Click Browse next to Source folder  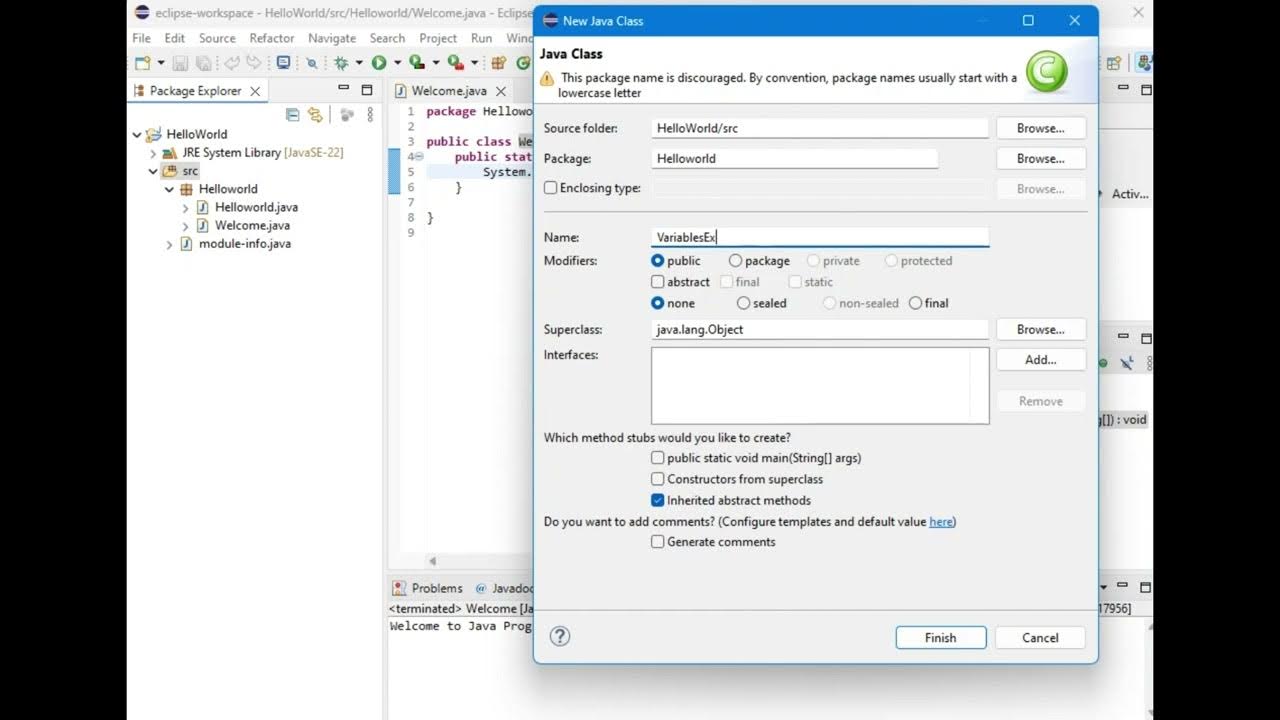[x=1041, y=128]
